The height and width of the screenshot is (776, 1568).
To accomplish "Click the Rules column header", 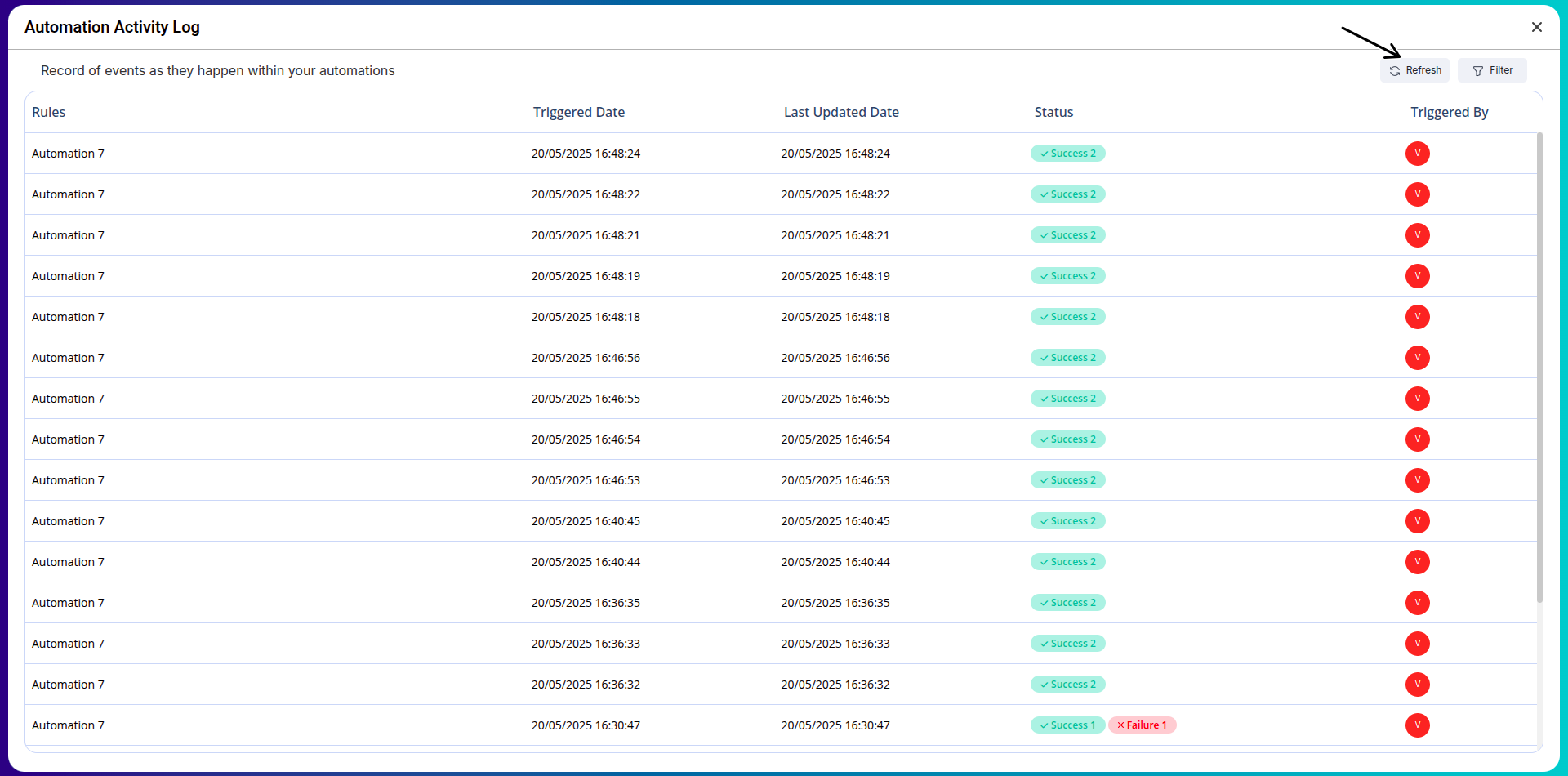I will click(x=49, y=112).
